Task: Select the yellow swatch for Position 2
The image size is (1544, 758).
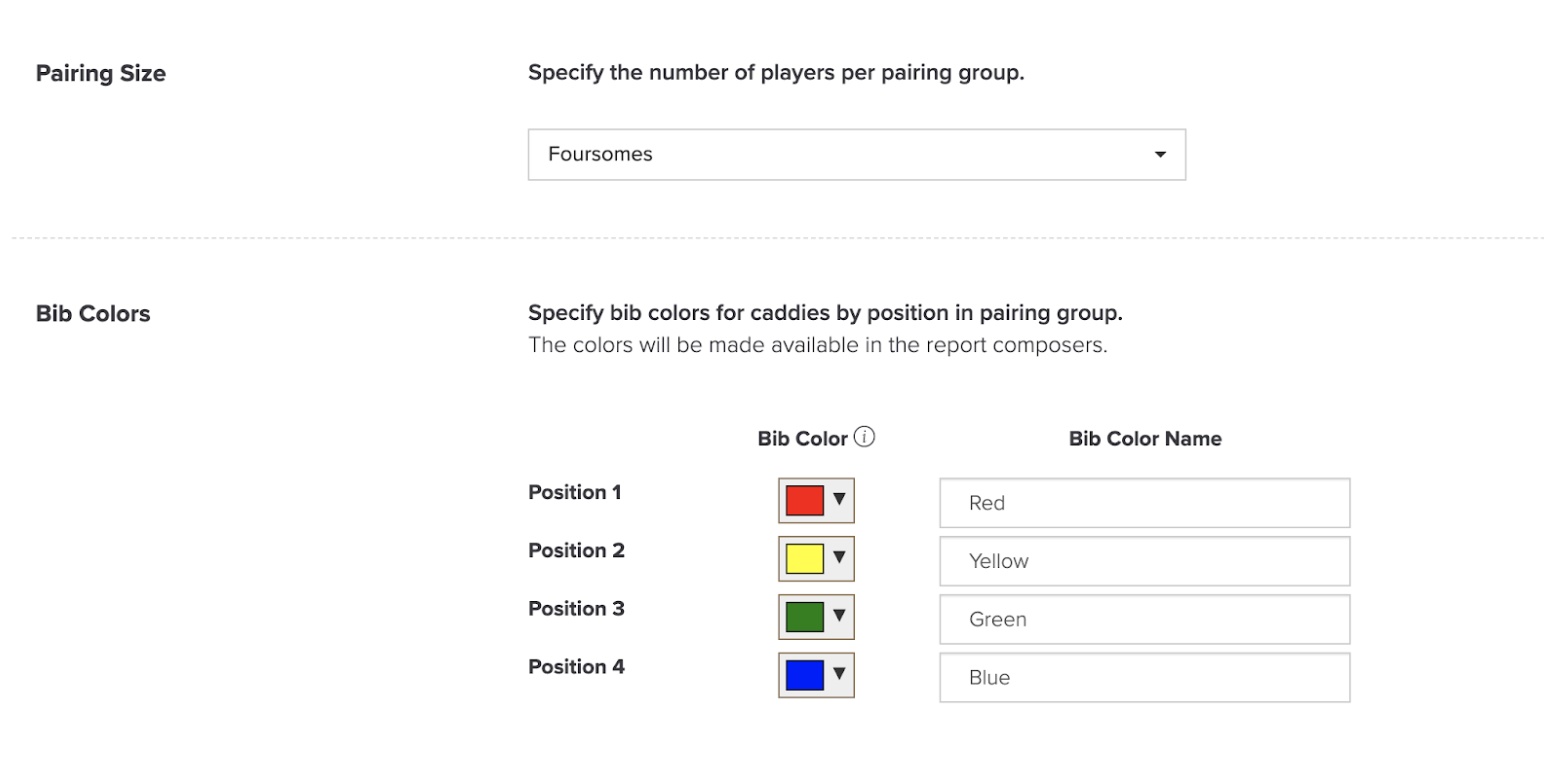Action: (x=804, y=558)
